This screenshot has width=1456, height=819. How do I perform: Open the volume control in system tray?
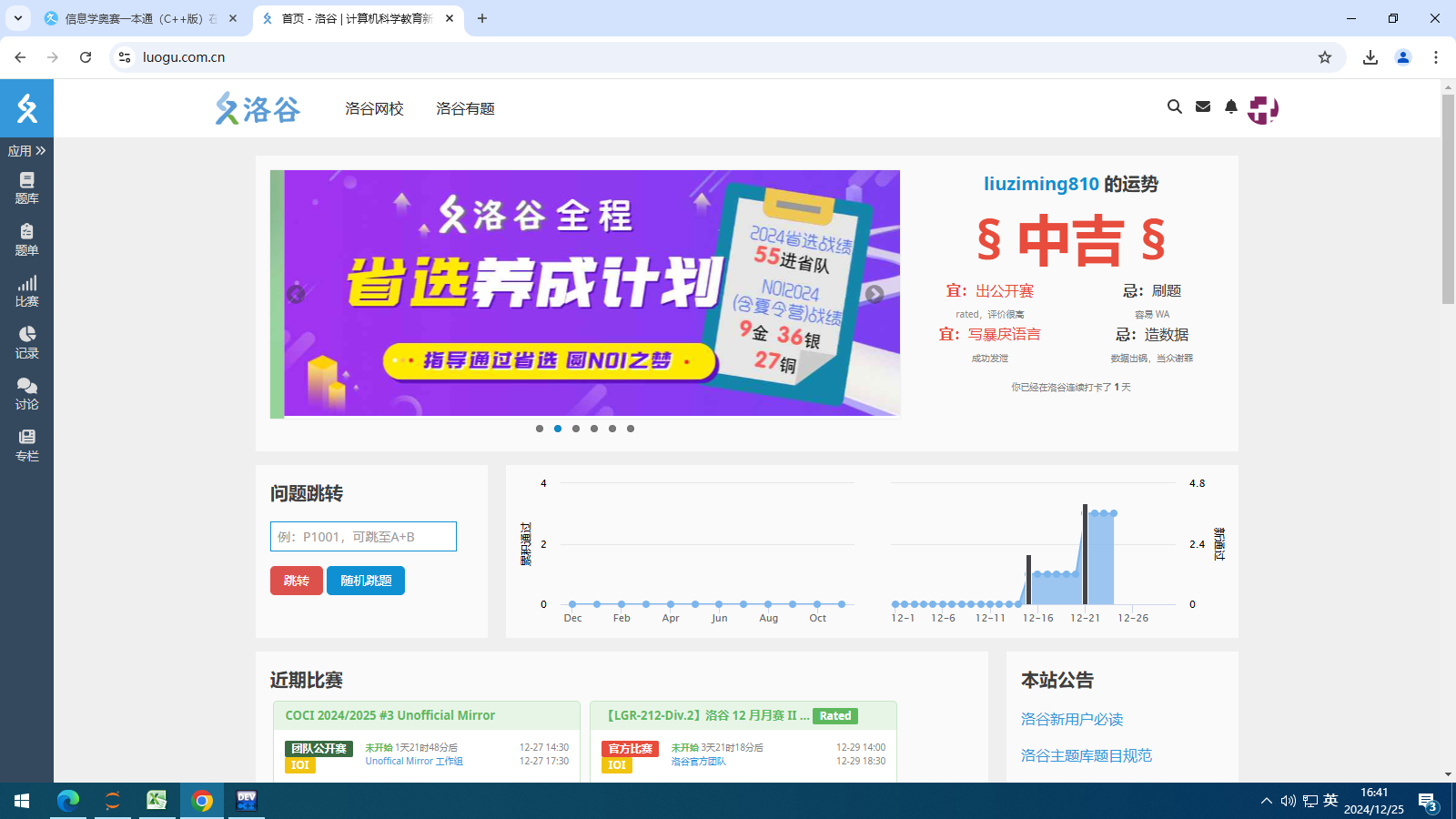(1288, 801)
